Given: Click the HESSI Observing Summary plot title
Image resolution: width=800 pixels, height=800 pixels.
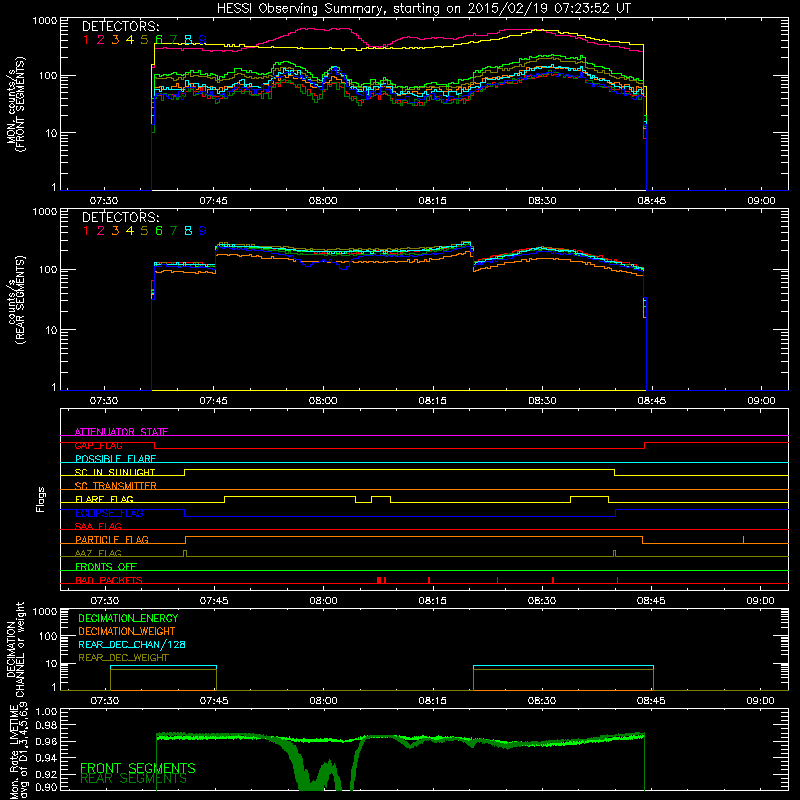Looking at the screenshot, I should point(424,8).
